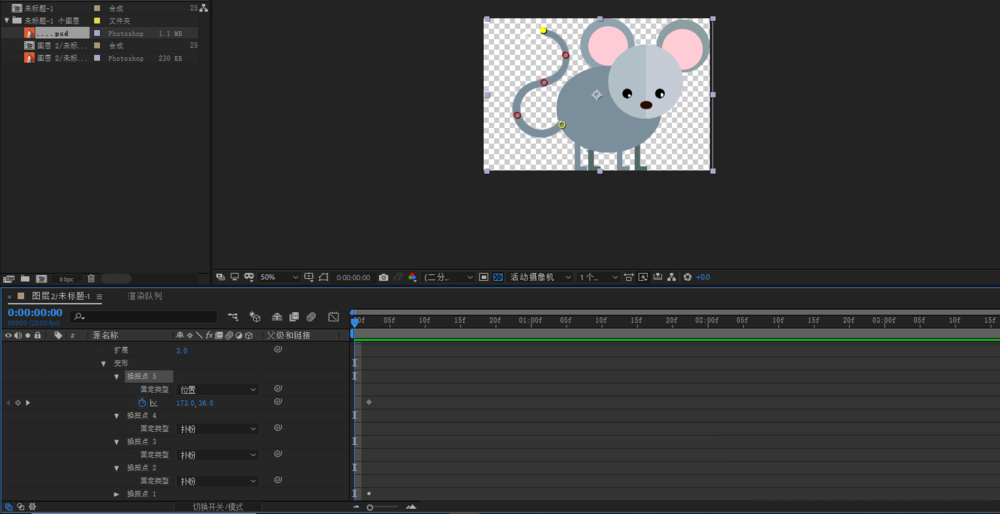Toggle keyframe diamond for puppet pin 5
This screenshot has width=1000, height=514.
pyautogui.click(x=17, y=403)
